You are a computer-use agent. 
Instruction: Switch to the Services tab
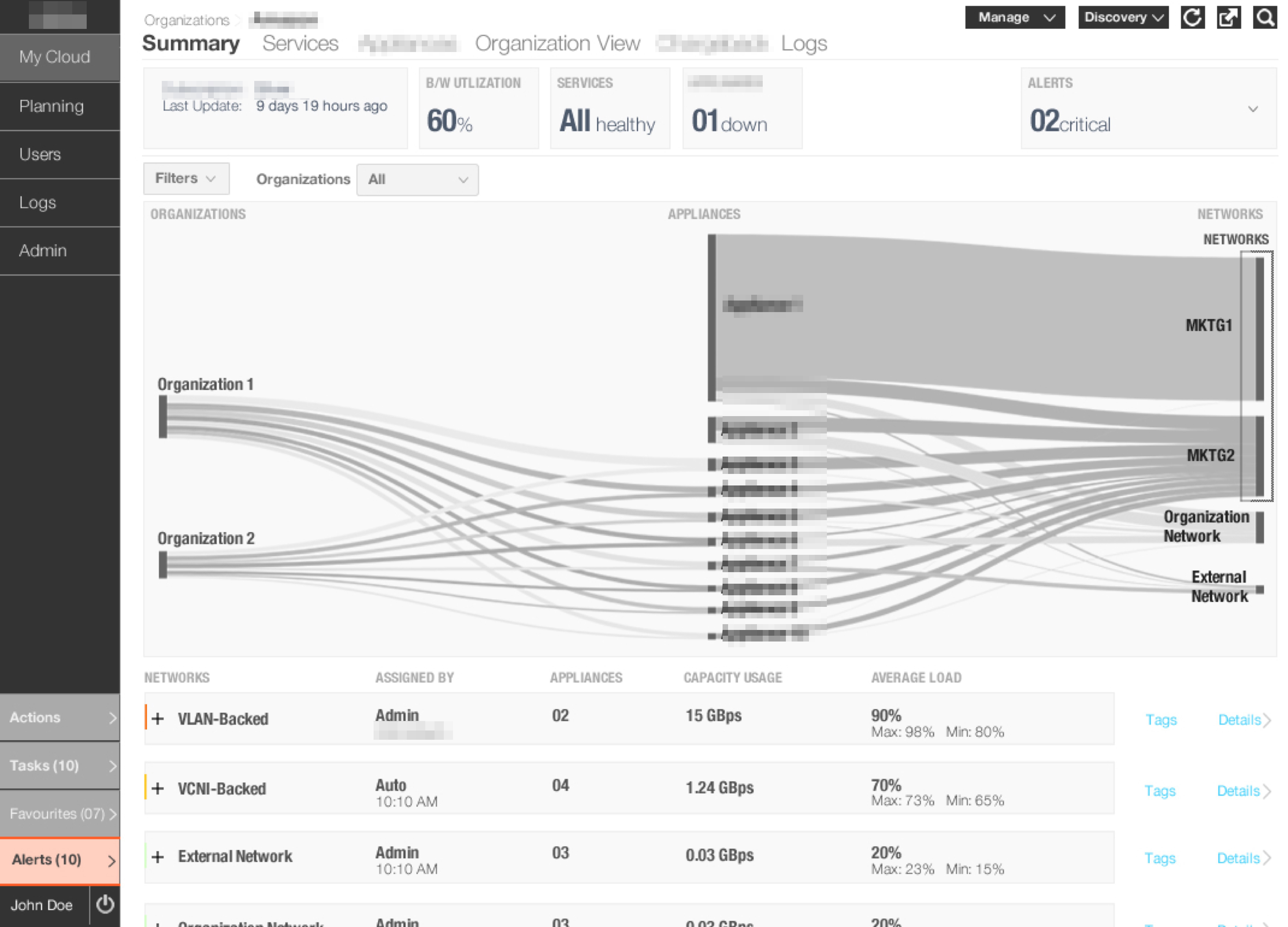(x=300, y=43)
